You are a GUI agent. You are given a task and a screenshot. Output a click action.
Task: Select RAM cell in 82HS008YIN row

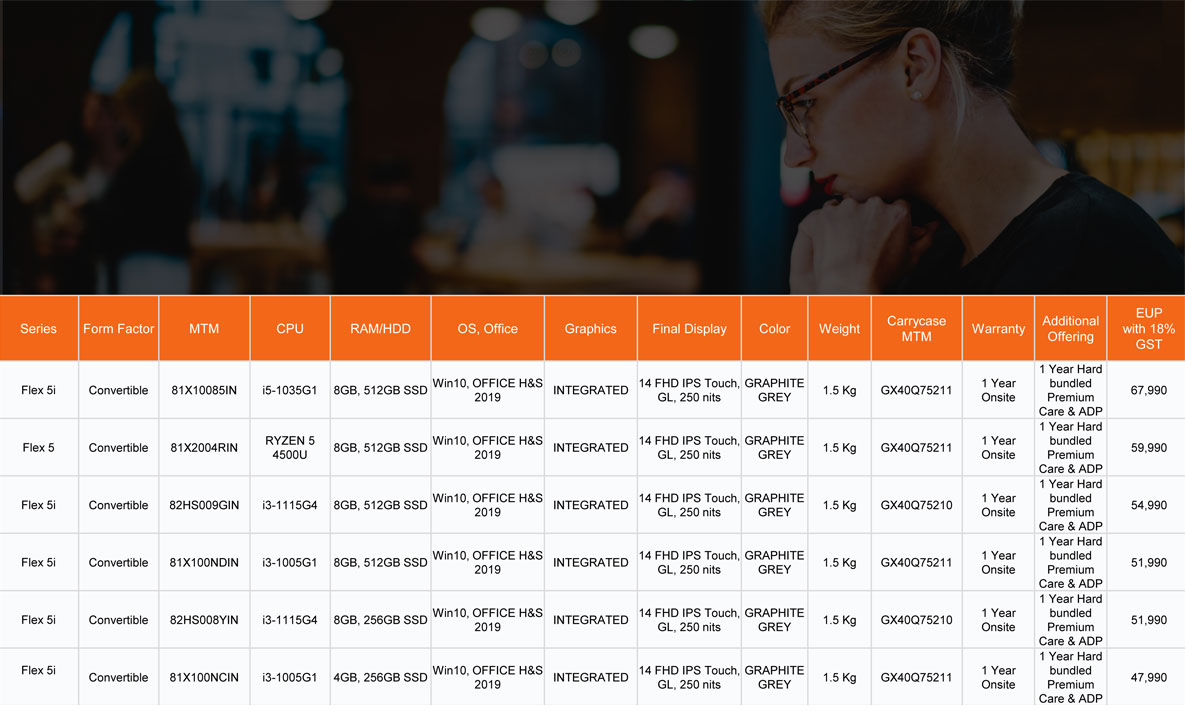click(x=380, y=620)
